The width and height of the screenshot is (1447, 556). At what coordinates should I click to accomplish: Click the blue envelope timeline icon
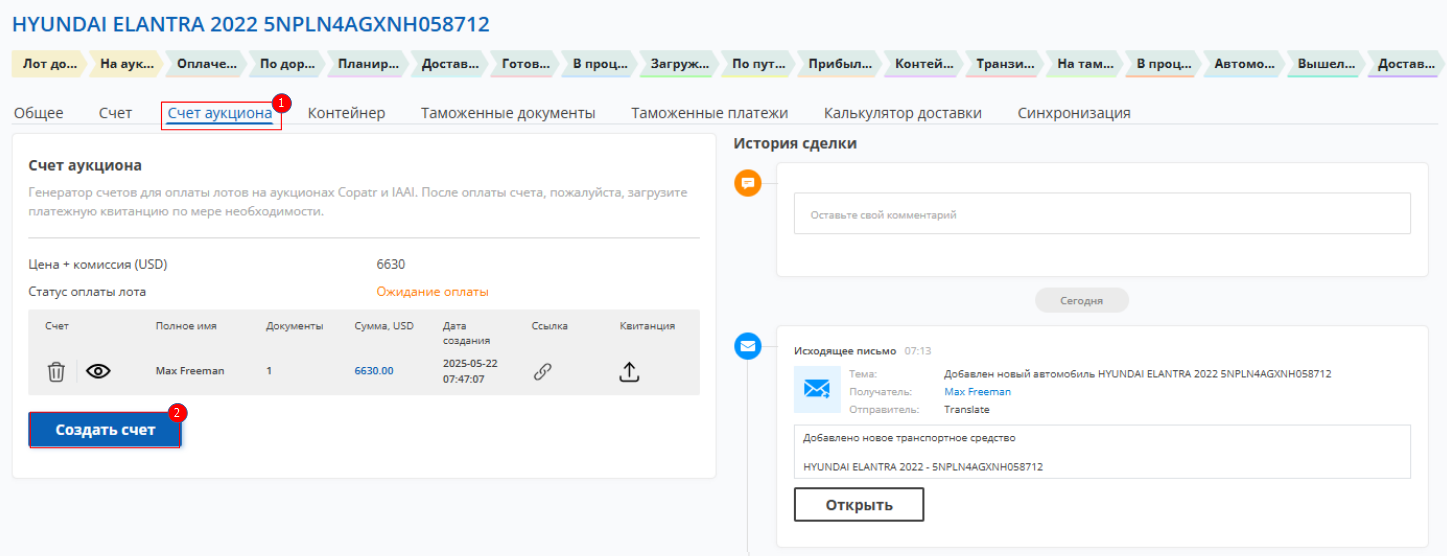(748, 347)
